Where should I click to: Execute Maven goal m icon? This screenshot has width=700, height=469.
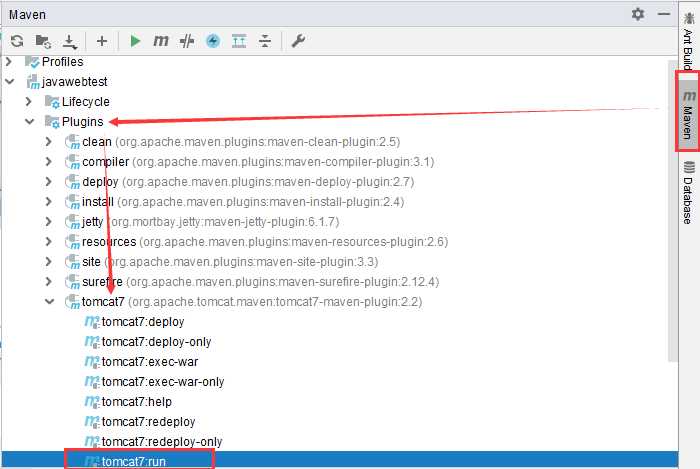(x=161, y=41)
